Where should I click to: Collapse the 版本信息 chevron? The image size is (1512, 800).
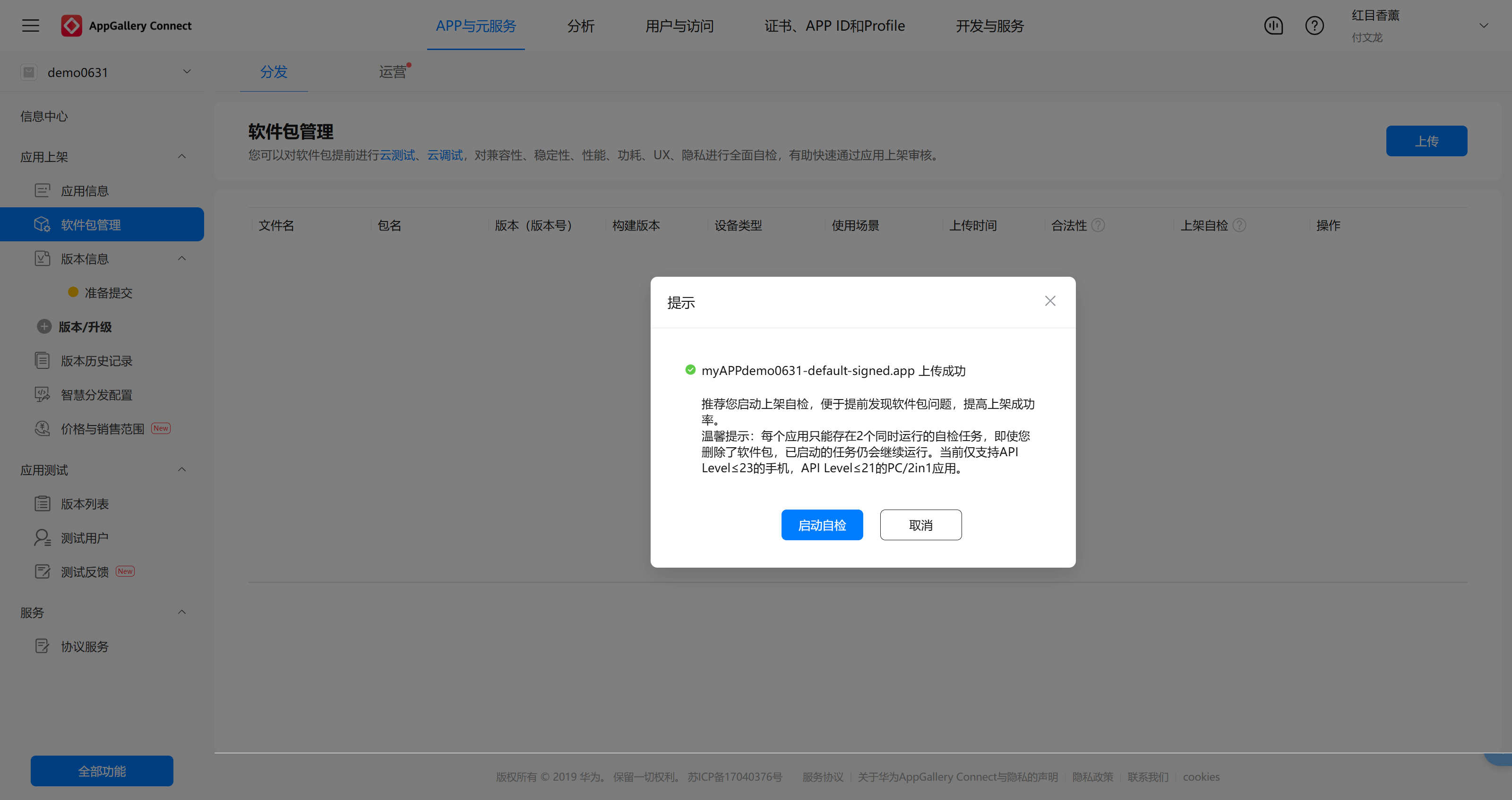click(x=182, y=259)
